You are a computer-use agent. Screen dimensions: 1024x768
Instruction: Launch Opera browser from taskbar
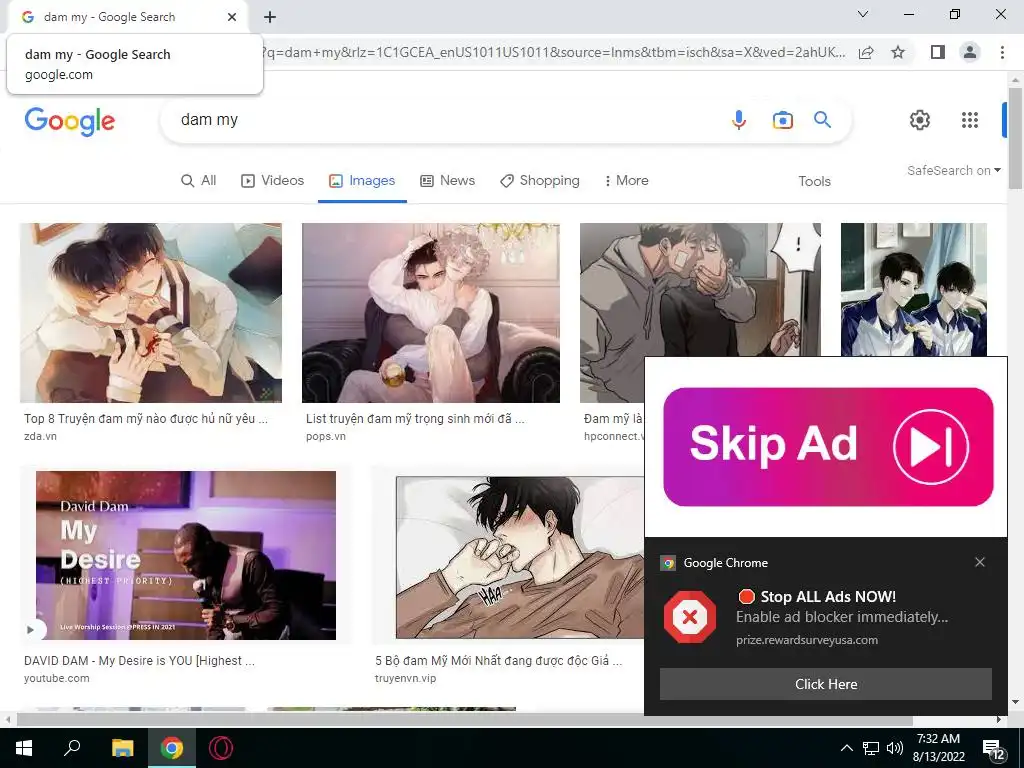point(221,748)
